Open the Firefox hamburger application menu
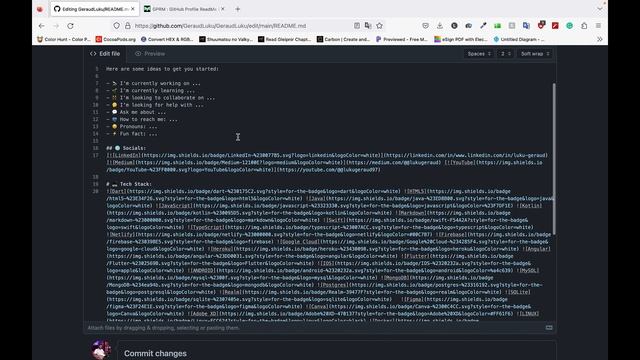Image resolution: width=640 pixels, height=360 pixels. point(598,26)
